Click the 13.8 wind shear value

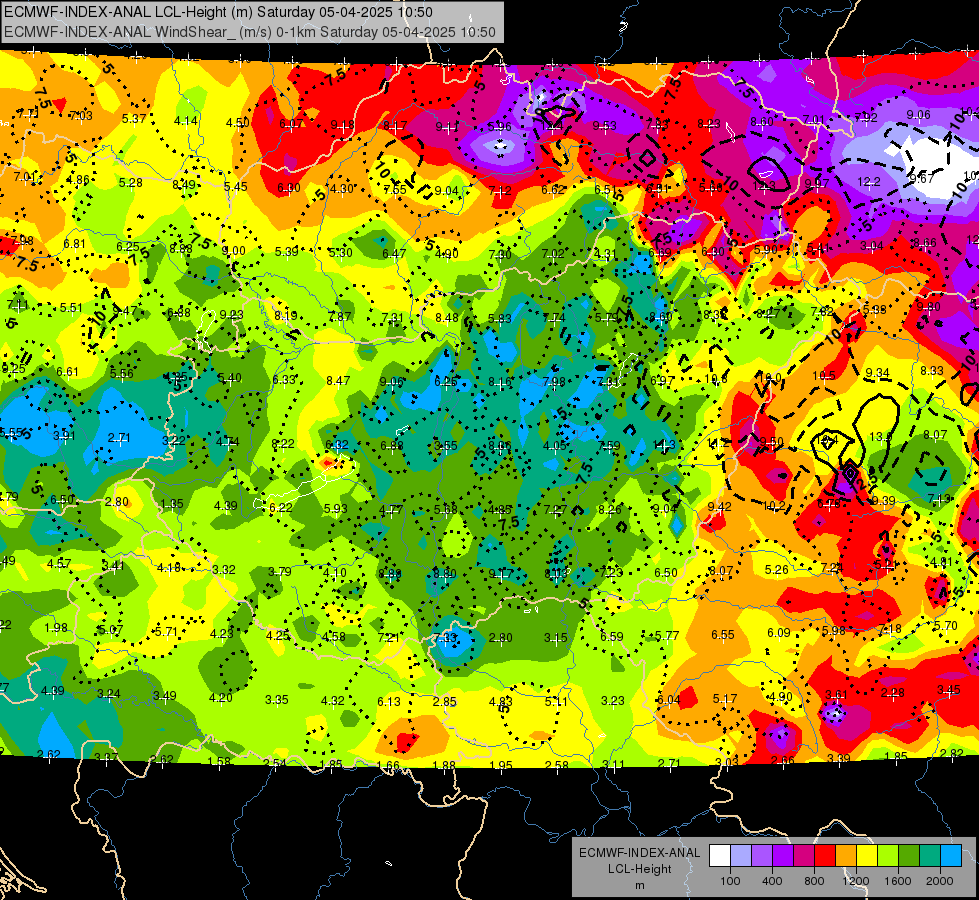[x=880, y=437]
